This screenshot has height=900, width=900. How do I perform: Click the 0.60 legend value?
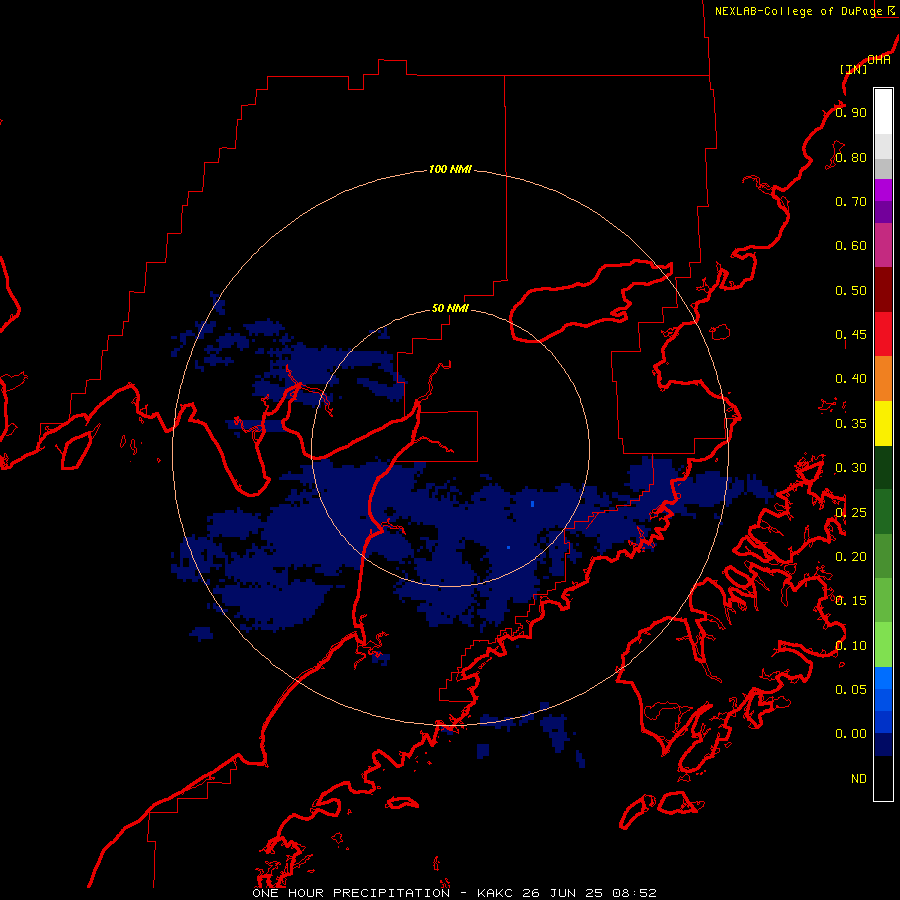[851, 246]
